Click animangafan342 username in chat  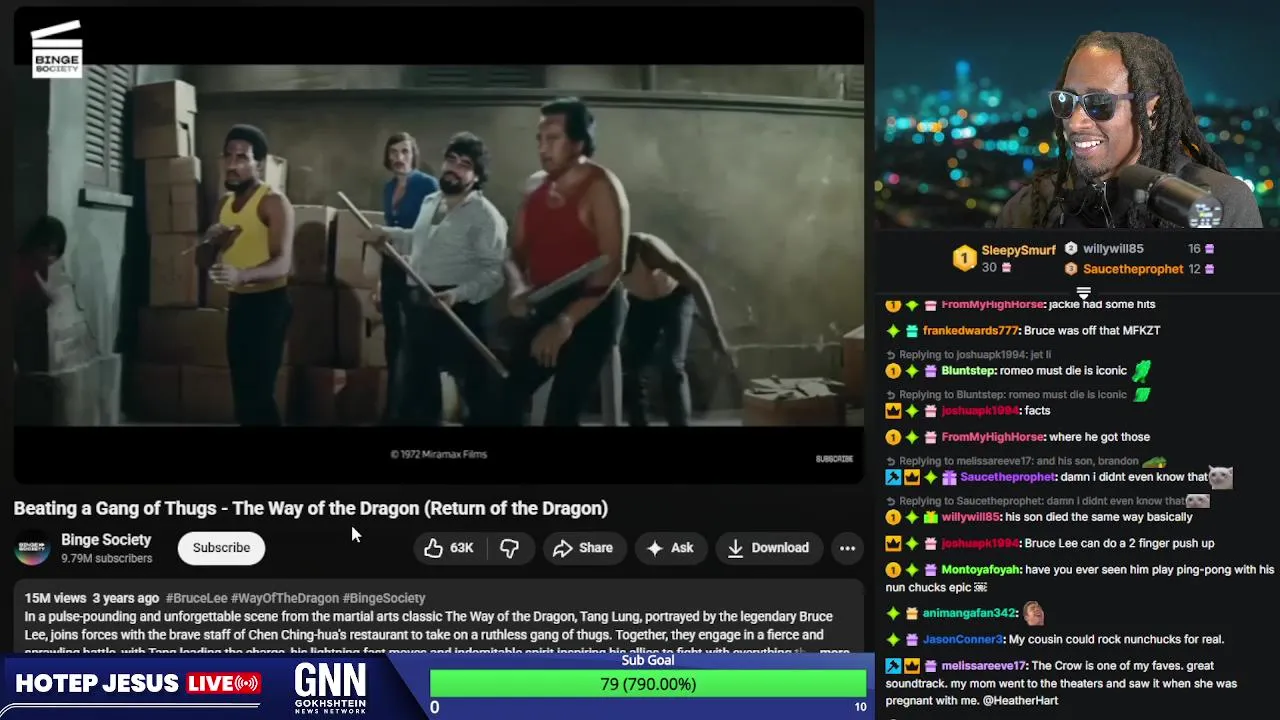point(969,613)
